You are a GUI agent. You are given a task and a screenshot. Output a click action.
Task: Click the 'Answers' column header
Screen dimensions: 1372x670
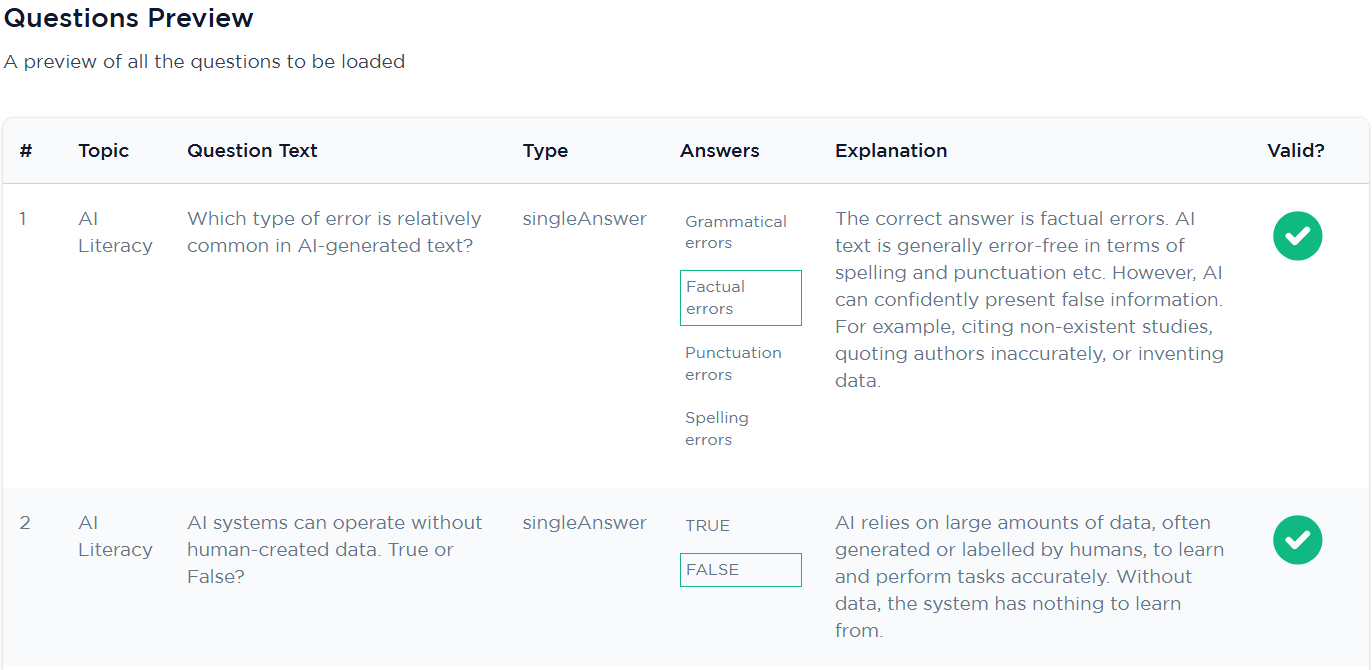(720, 151)
